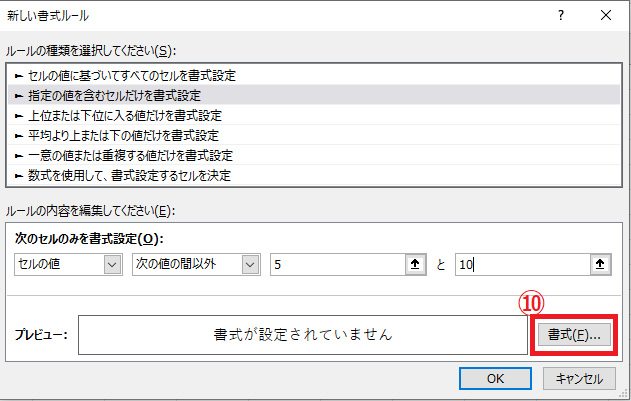Click the range selector icon beside value 10

click(600, 264)
